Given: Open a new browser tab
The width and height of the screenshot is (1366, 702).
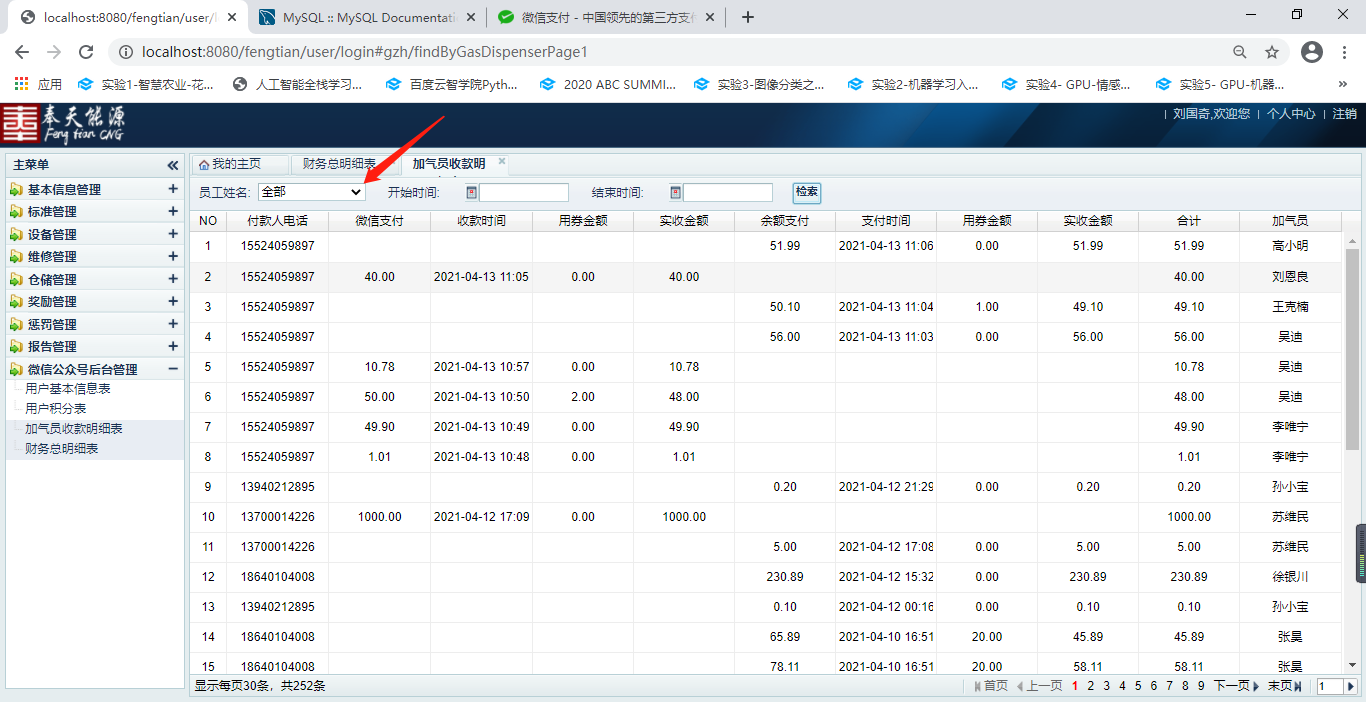Looking at the screenshot, I should 748,17.
